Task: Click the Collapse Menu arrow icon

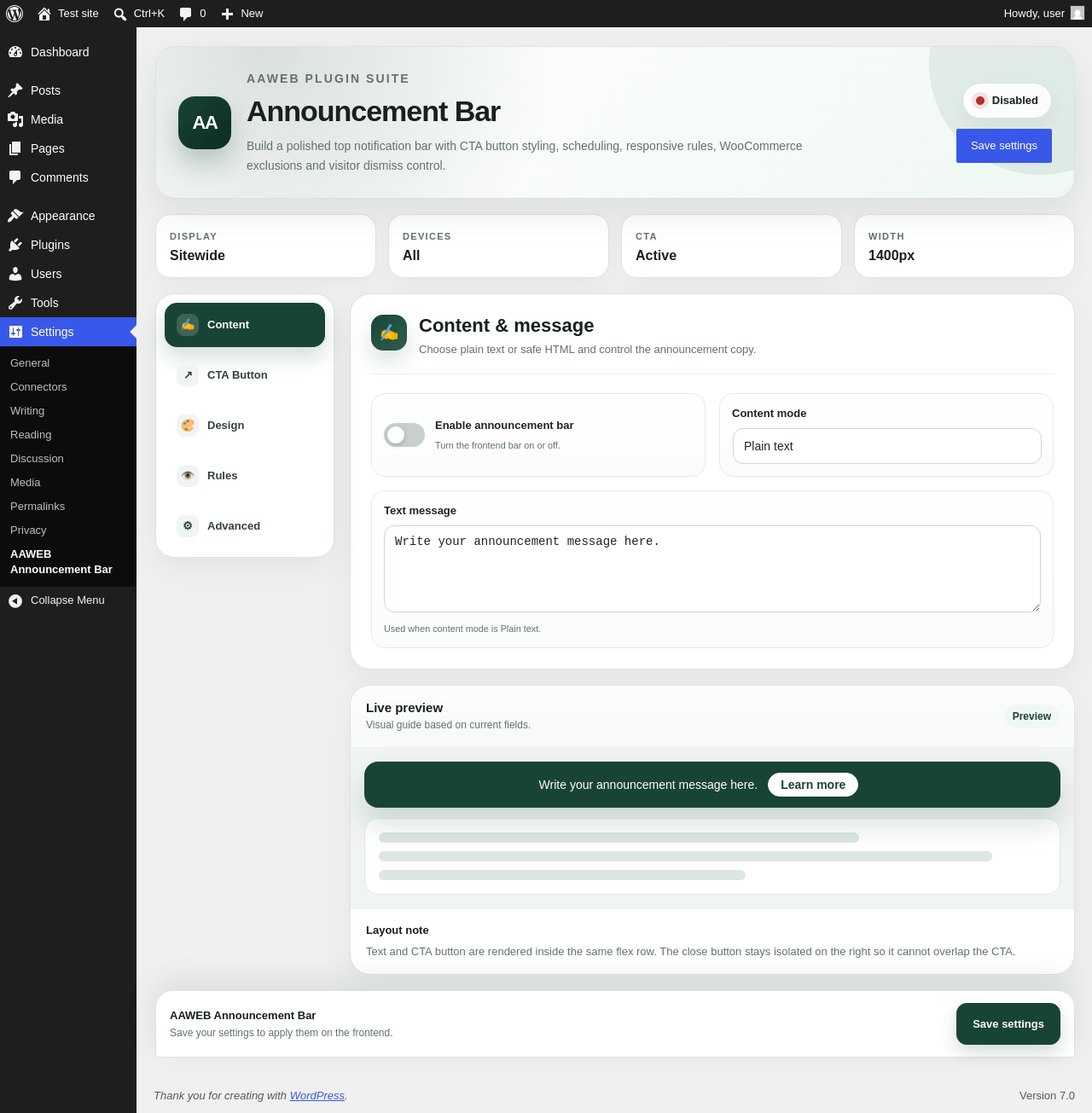Action: pos(15,601)
